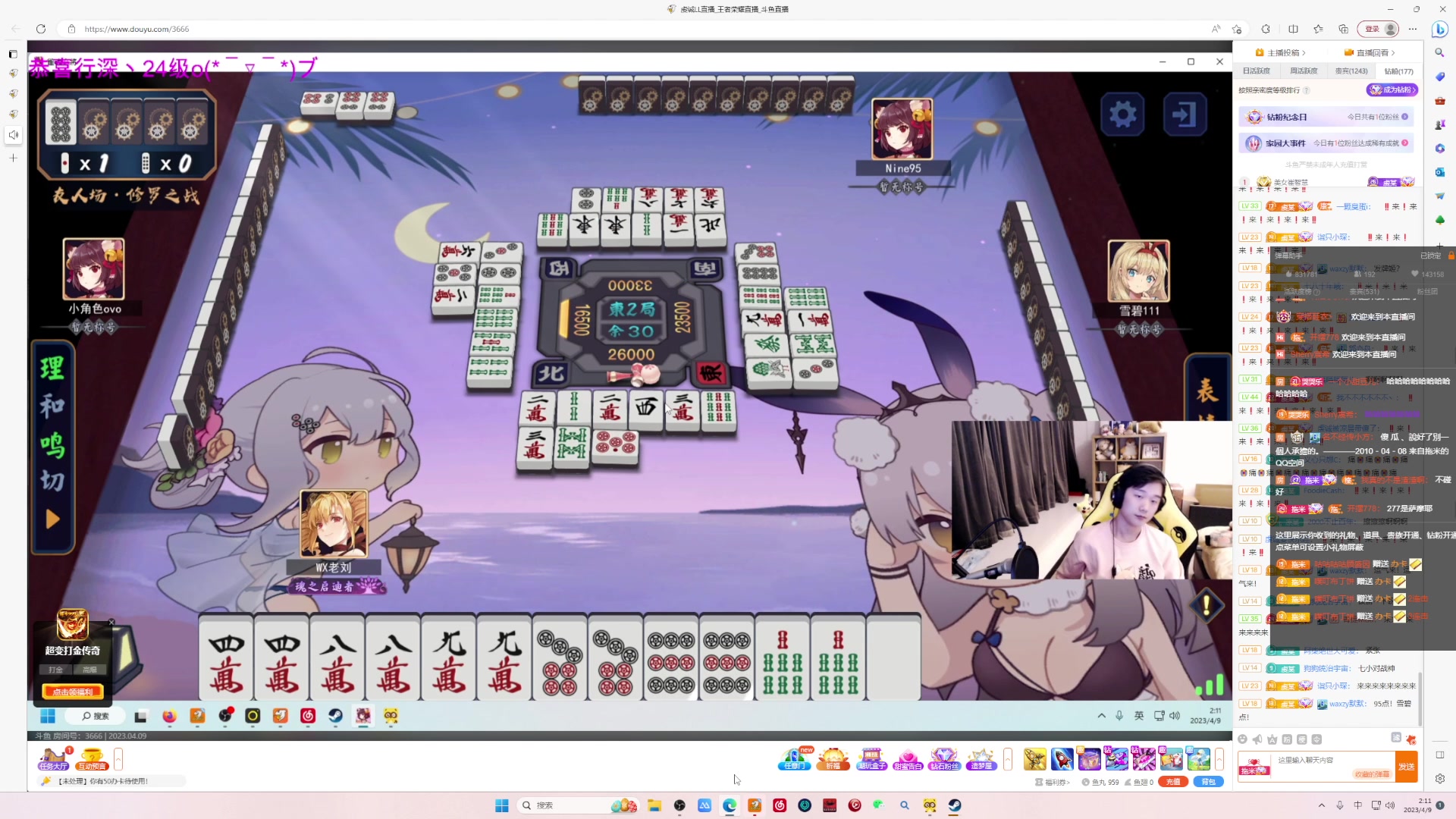The height and width of the screenshot is (819, 1456).
Task: Select 雪碧111 player avatar
Action: tap(1138, 271)
